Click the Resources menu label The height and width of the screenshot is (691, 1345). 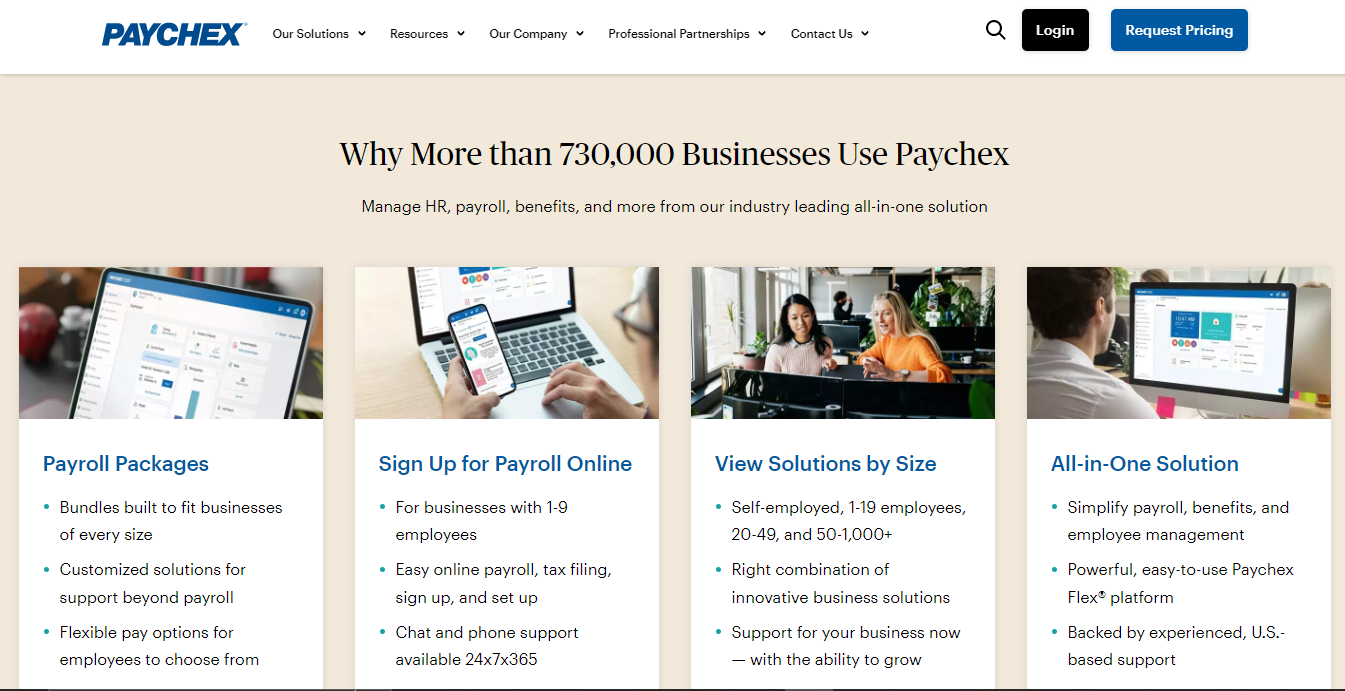(x=419, y=34)
